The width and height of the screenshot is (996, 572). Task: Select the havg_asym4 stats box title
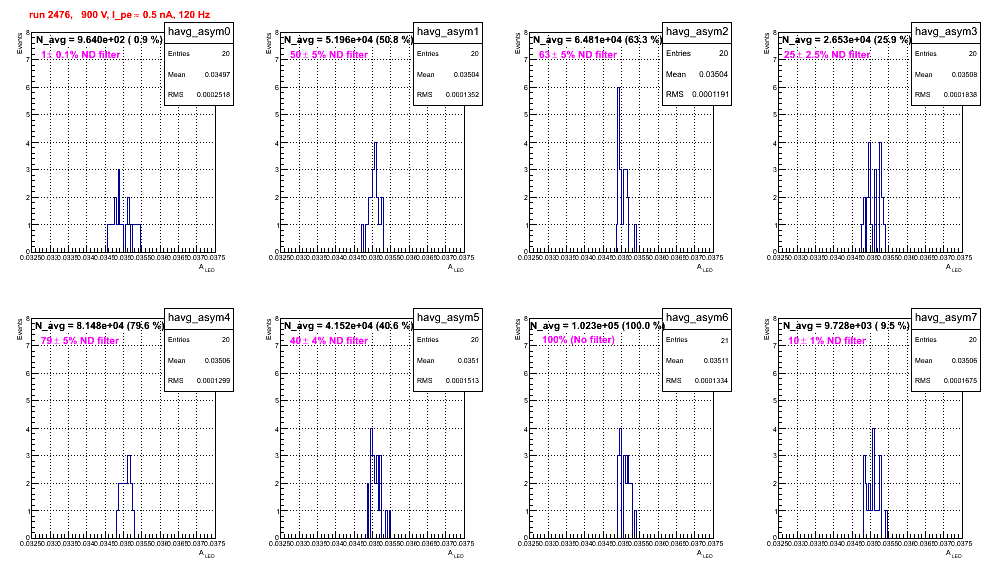[199, 318]
